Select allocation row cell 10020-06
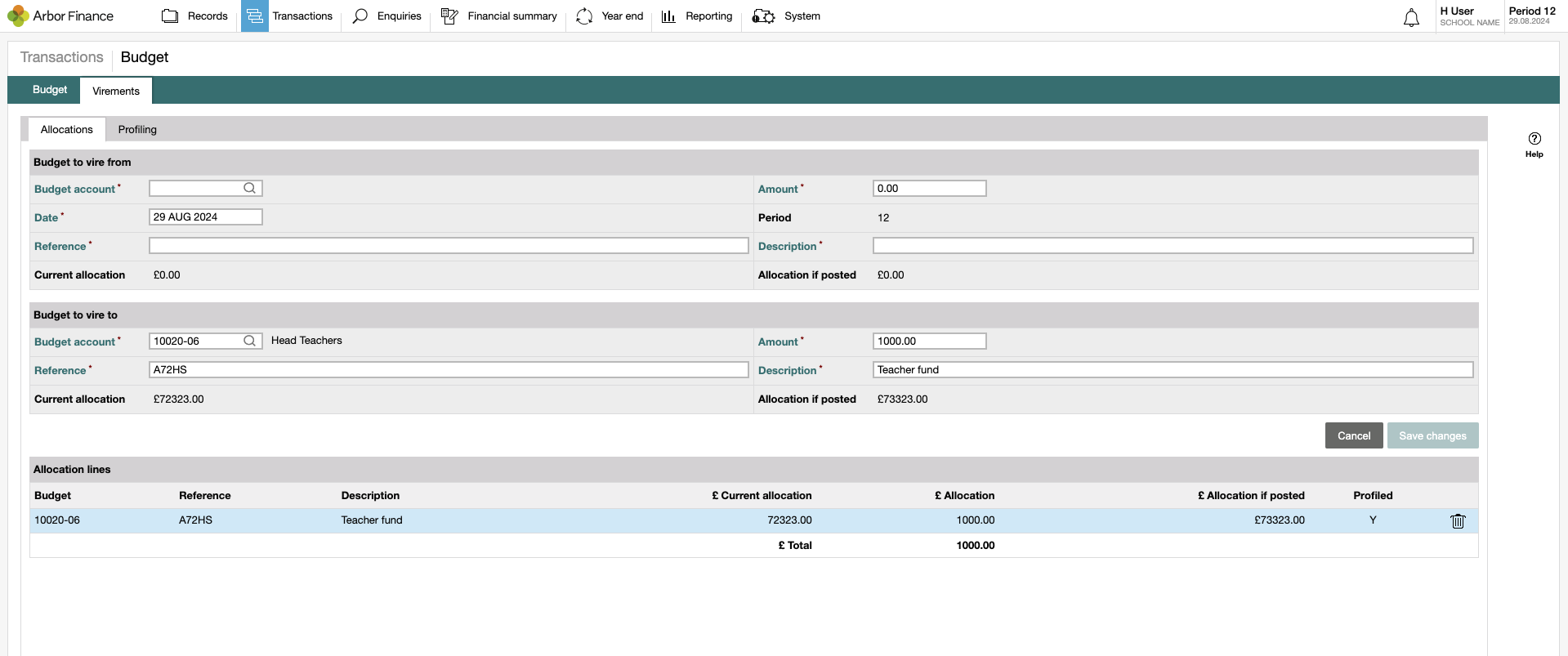Image resolution: width=1568 pixels, height=656 pixels. click(57, 520)
